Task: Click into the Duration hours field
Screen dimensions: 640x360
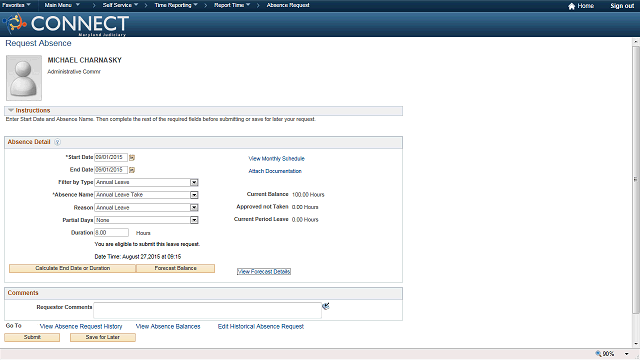Action: tap(111, 233)
